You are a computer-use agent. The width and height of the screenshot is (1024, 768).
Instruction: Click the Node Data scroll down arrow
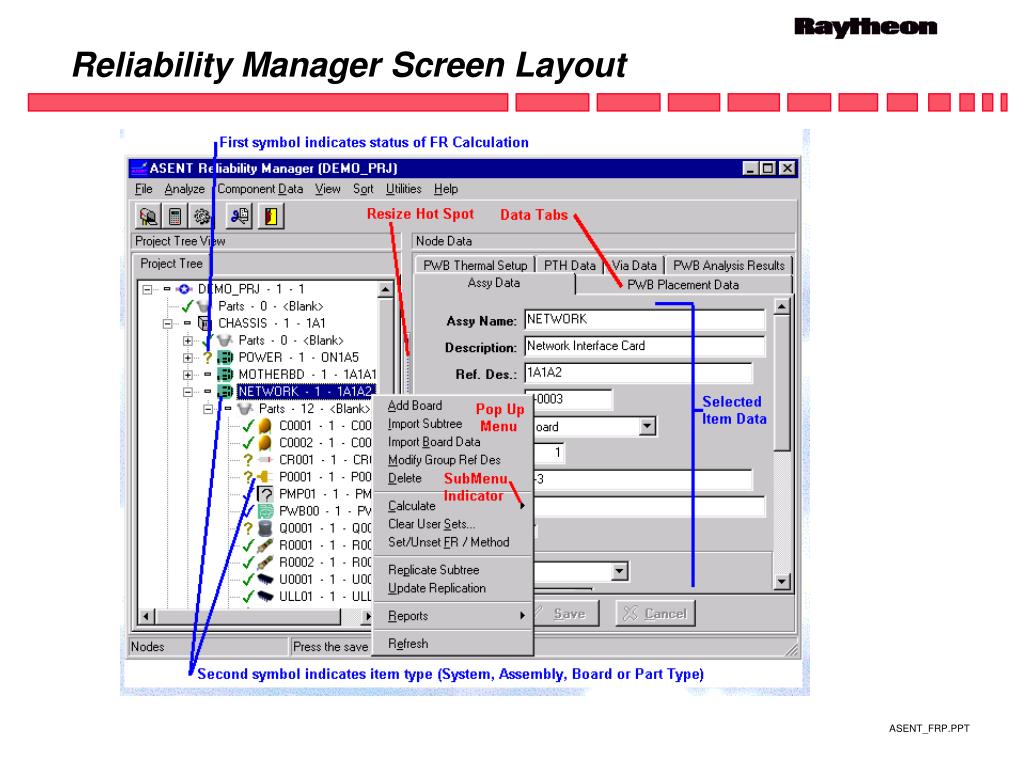click(782, 581)
